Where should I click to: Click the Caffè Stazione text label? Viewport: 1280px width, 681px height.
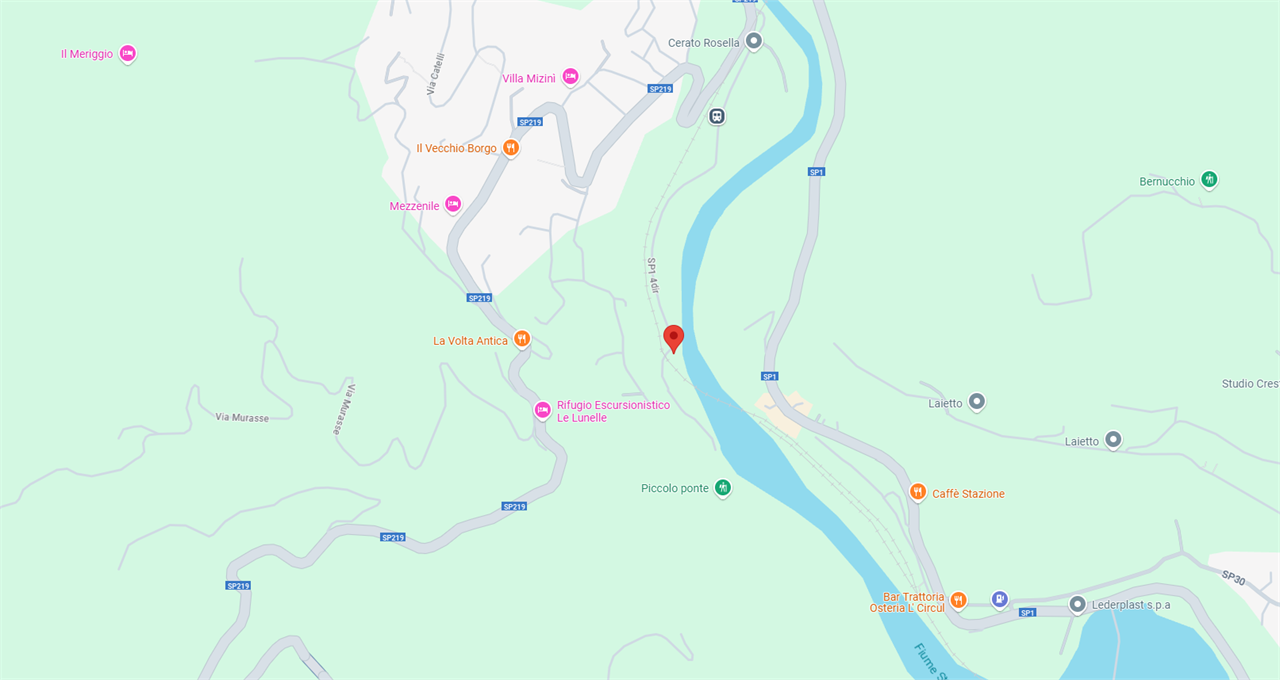click(968, 494)
